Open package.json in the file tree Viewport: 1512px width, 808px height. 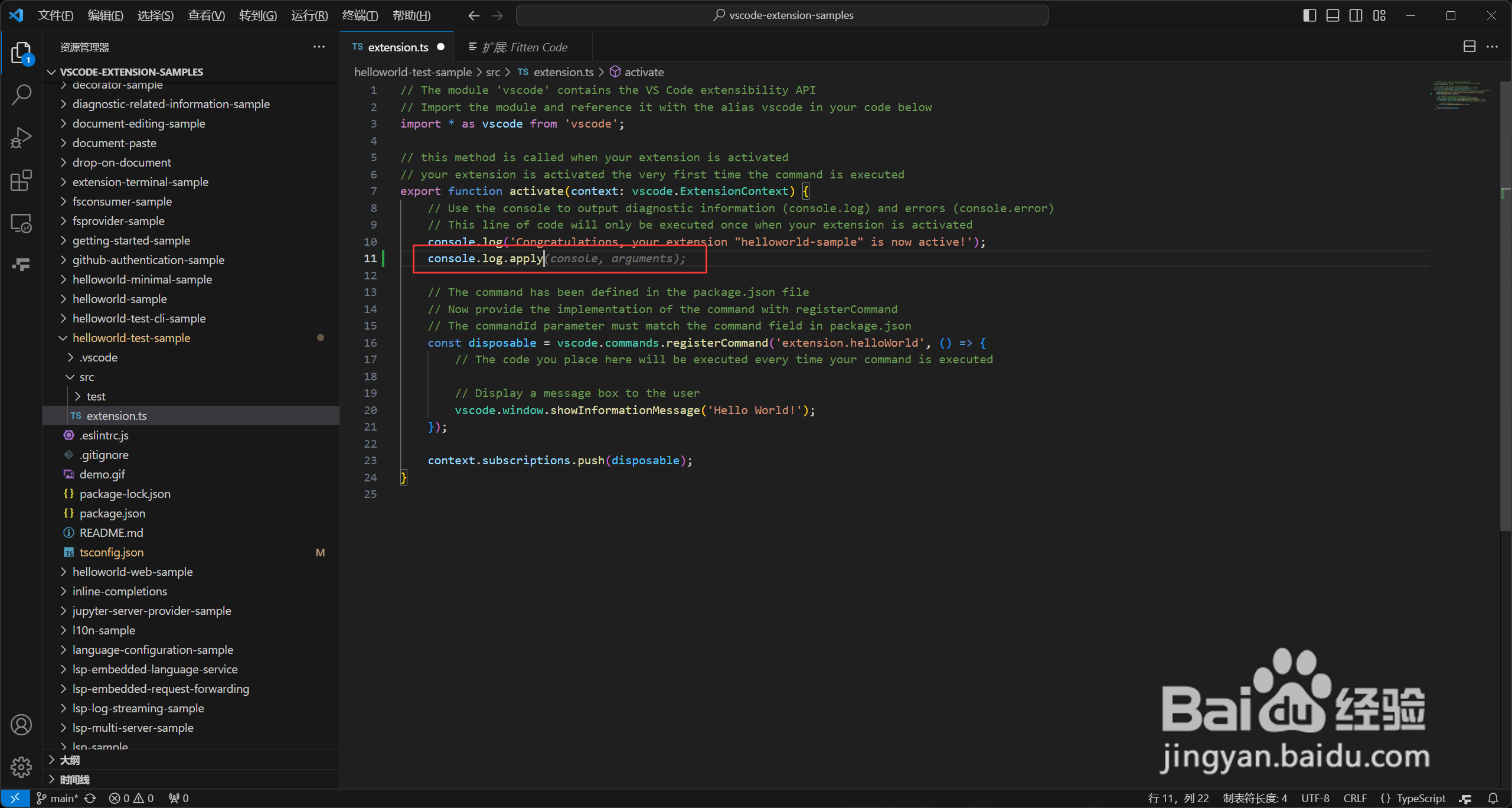(192, 513)
